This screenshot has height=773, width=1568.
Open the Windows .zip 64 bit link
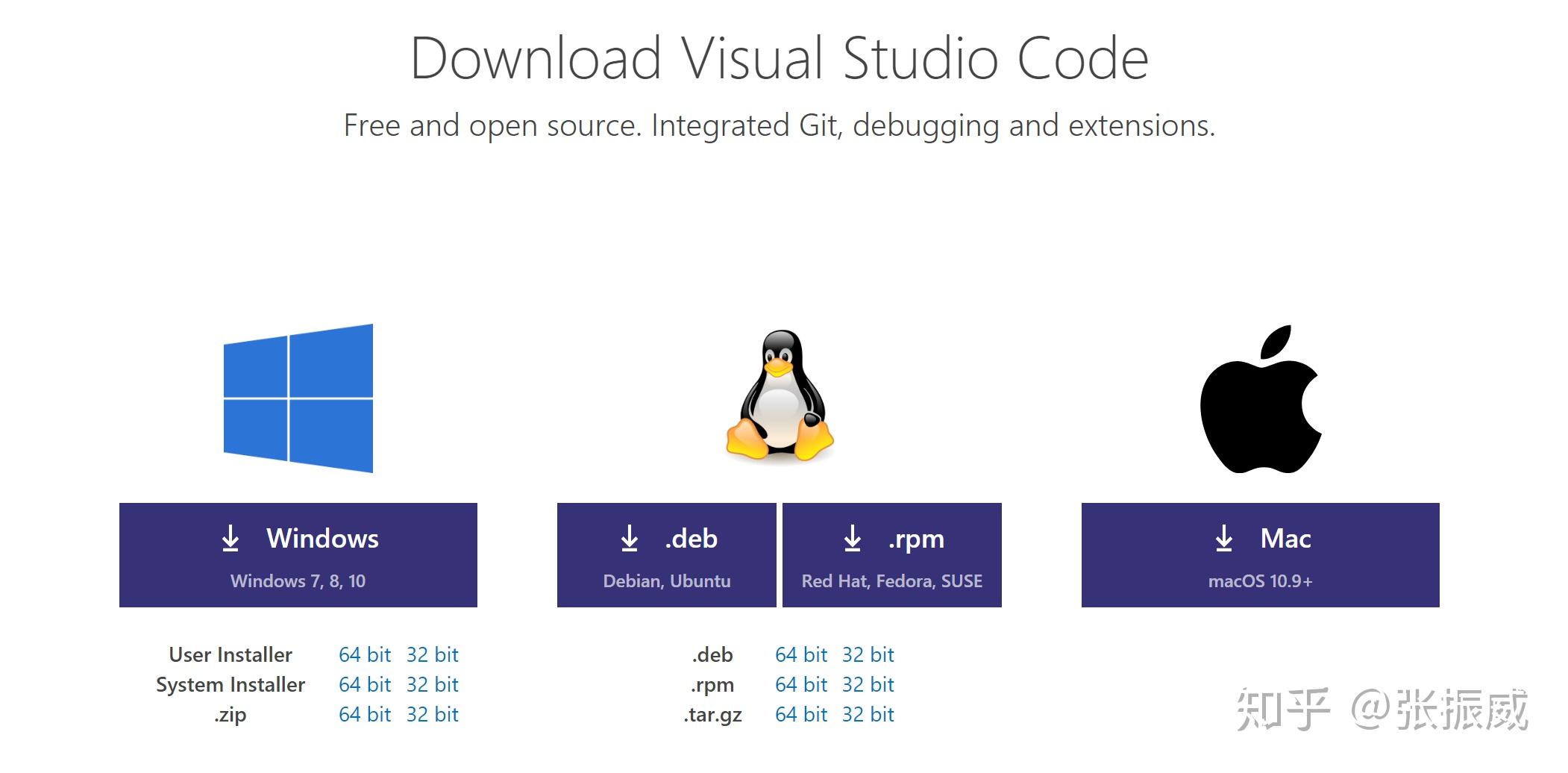click(x=365, y=715)
